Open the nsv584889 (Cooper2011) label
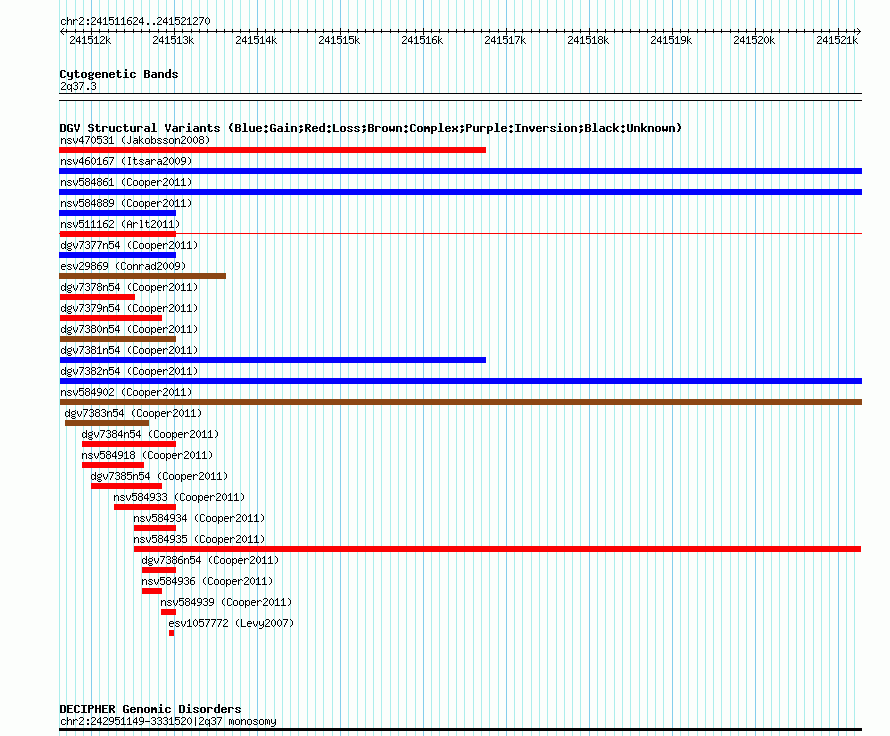Image resolution: width=890 pixels, height=736 pixels. pyautogui.click(x=126, y=203)
